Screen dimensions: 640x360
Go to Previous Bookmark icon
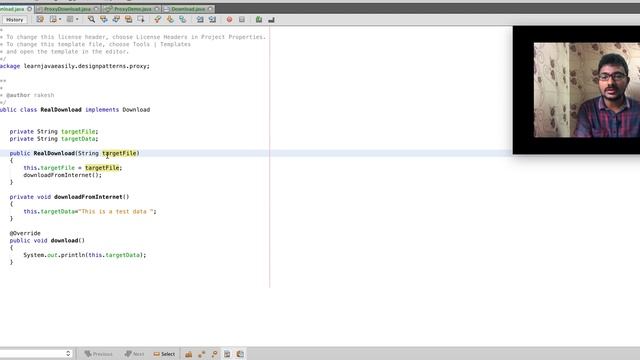point(158,20)
